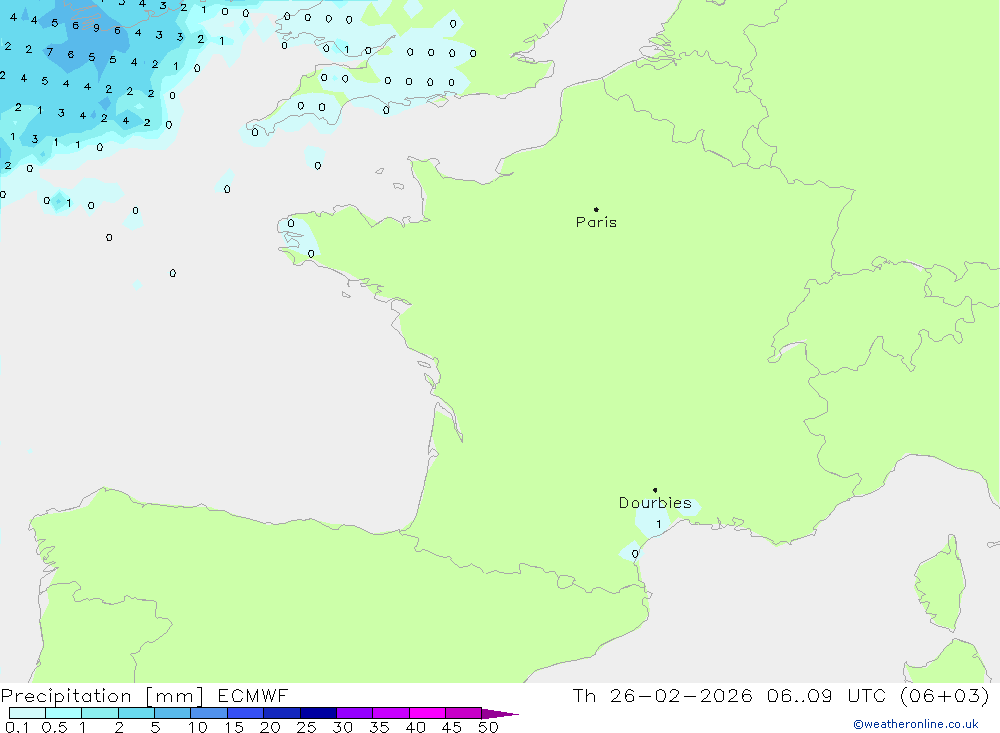This screenshot has width=1000, height=733.
Task: Click the Dourbies marker dot
Action: click(x=655, y=490)
